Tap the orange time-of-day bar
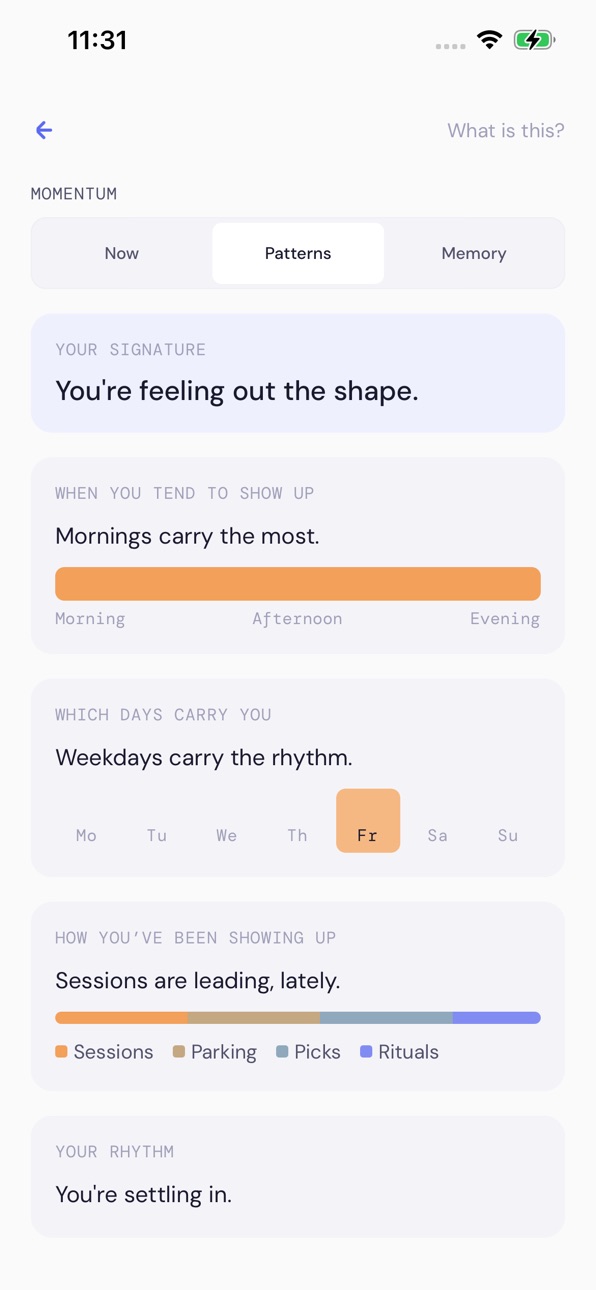This screenshot has height=1290, width=596. (298, 584)
